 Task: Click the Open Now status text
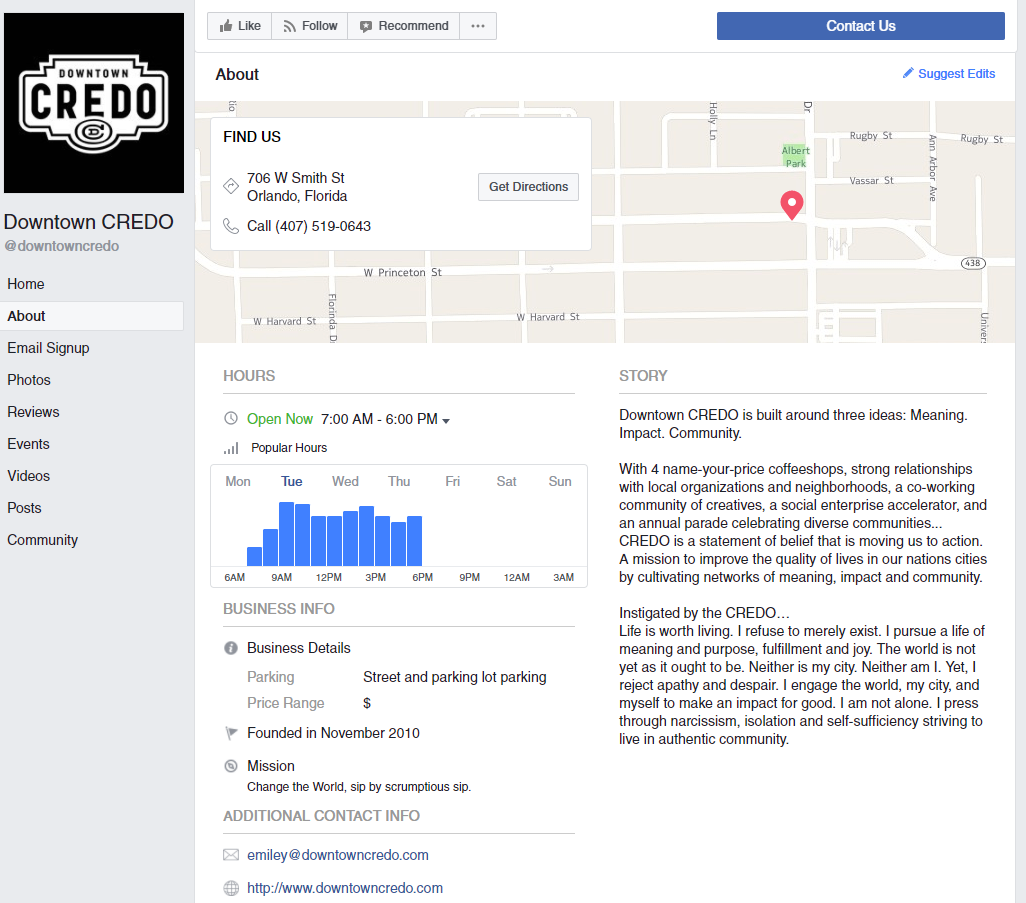[280, 419]
